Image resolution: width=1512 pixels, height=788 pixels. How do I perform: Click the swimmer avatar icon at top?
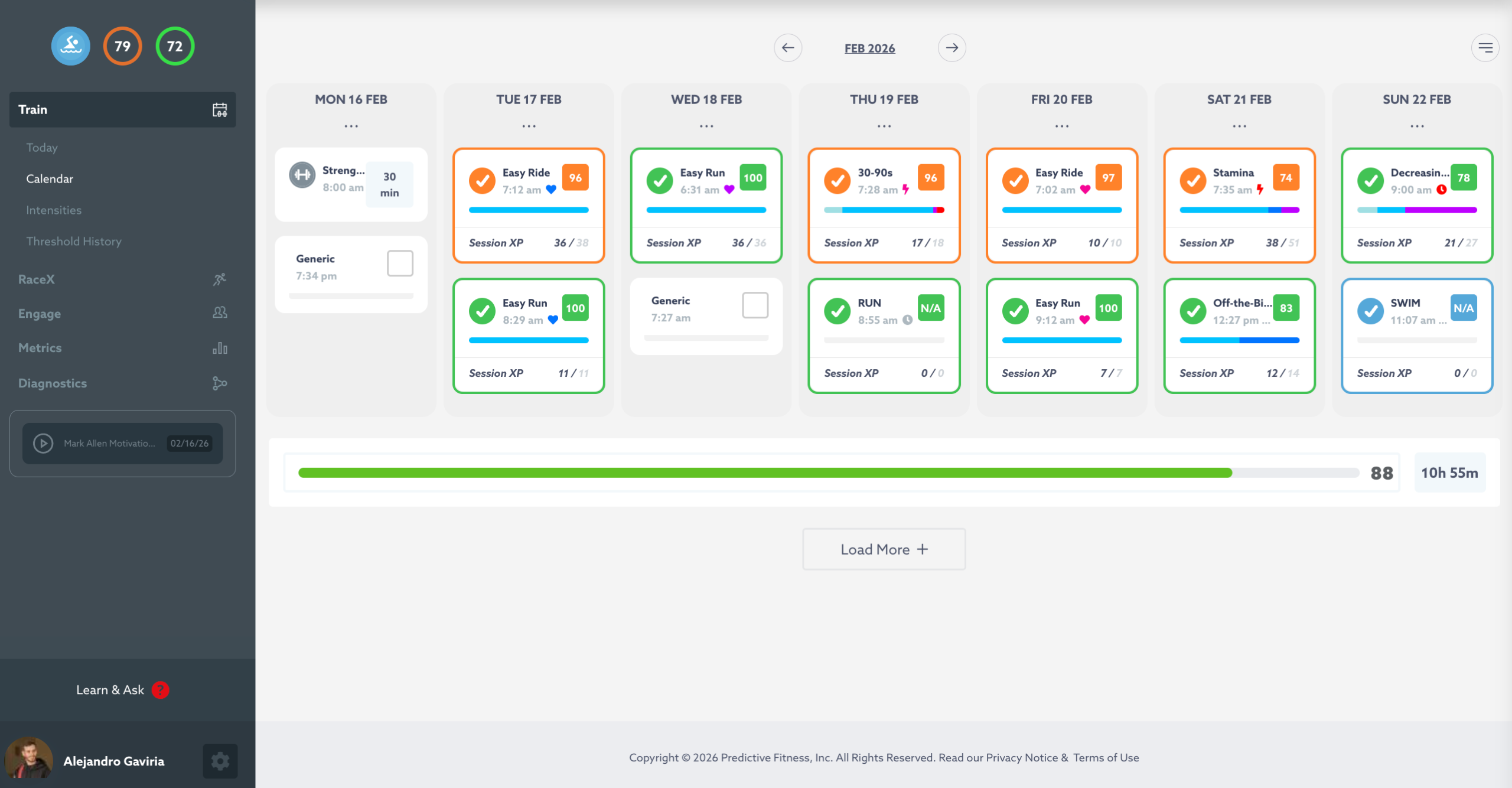pyautogui.click(x=70, y=46)
